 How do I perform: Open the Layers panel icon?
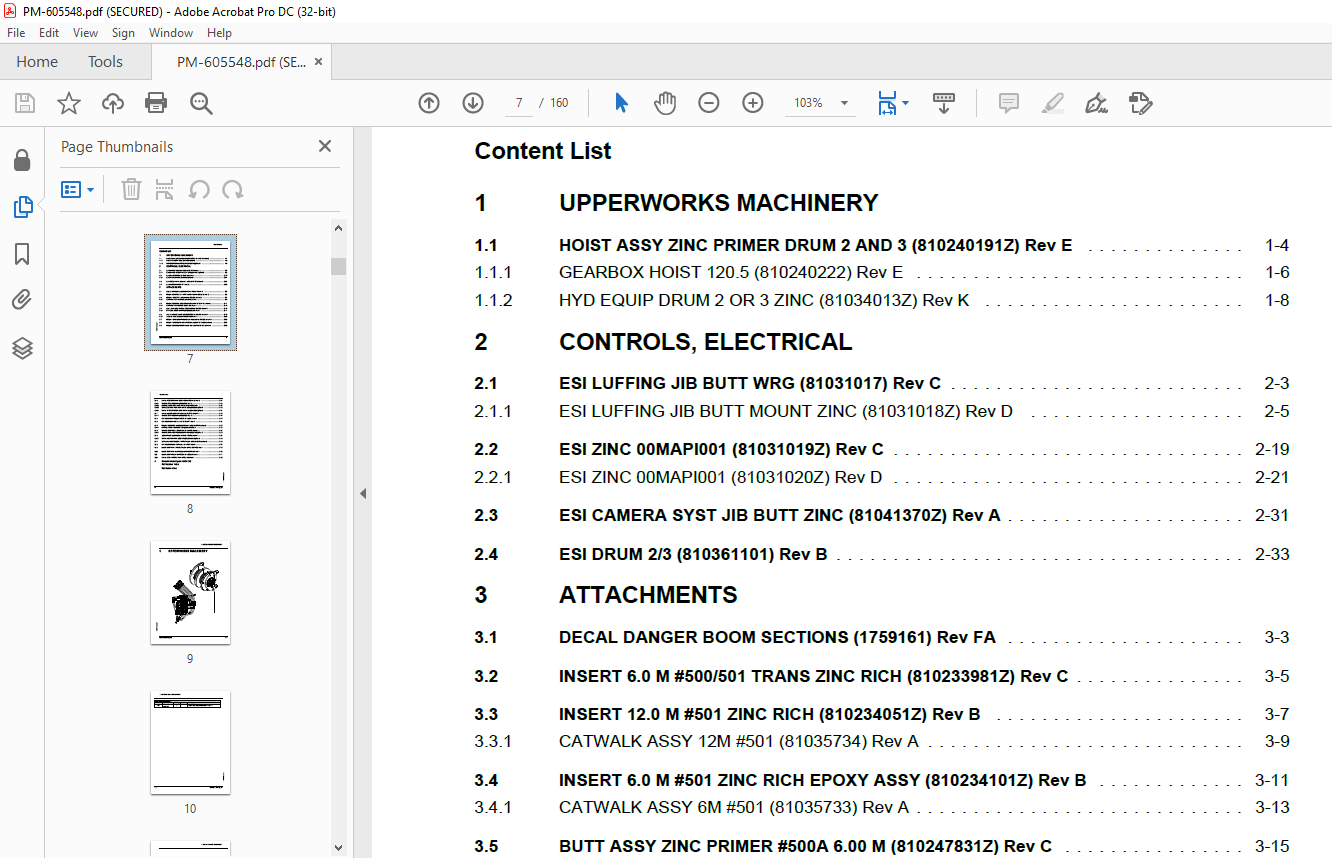tap(22, 348)
